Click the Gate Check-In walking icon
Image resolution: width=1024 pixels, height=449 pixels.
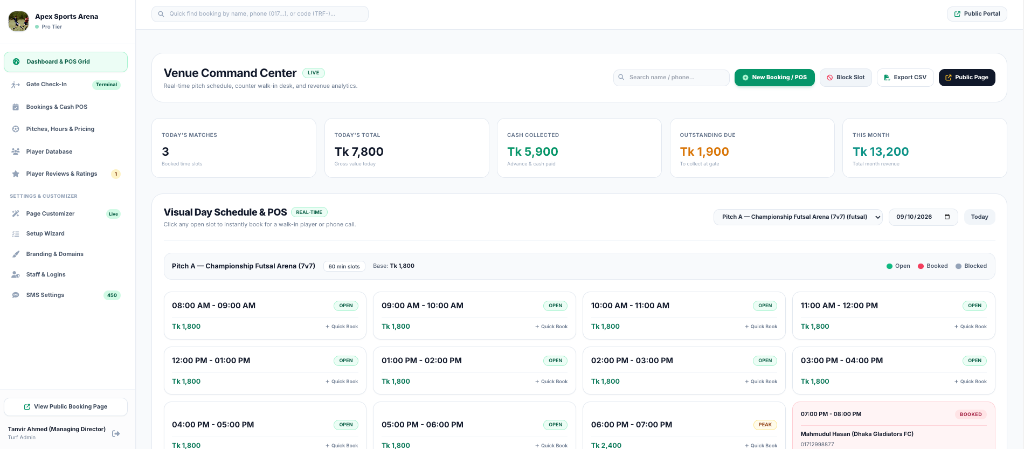point(16,84)
